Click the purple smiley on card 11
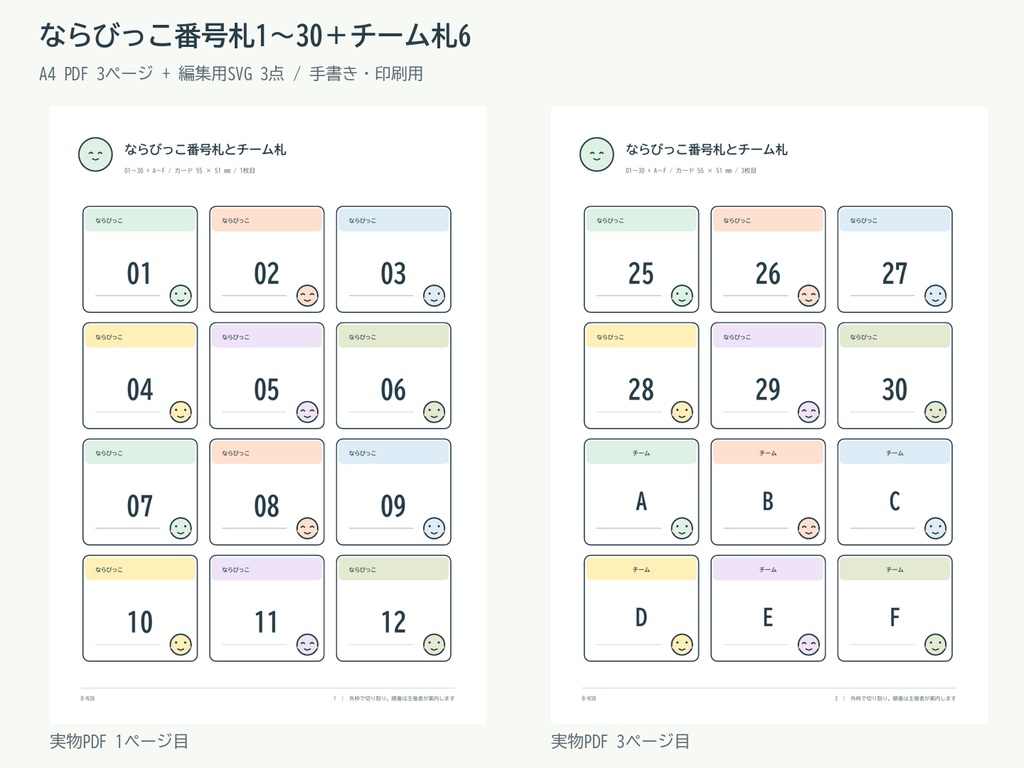The height and width of the screenshot is (768, 1024). coord(308,645)
